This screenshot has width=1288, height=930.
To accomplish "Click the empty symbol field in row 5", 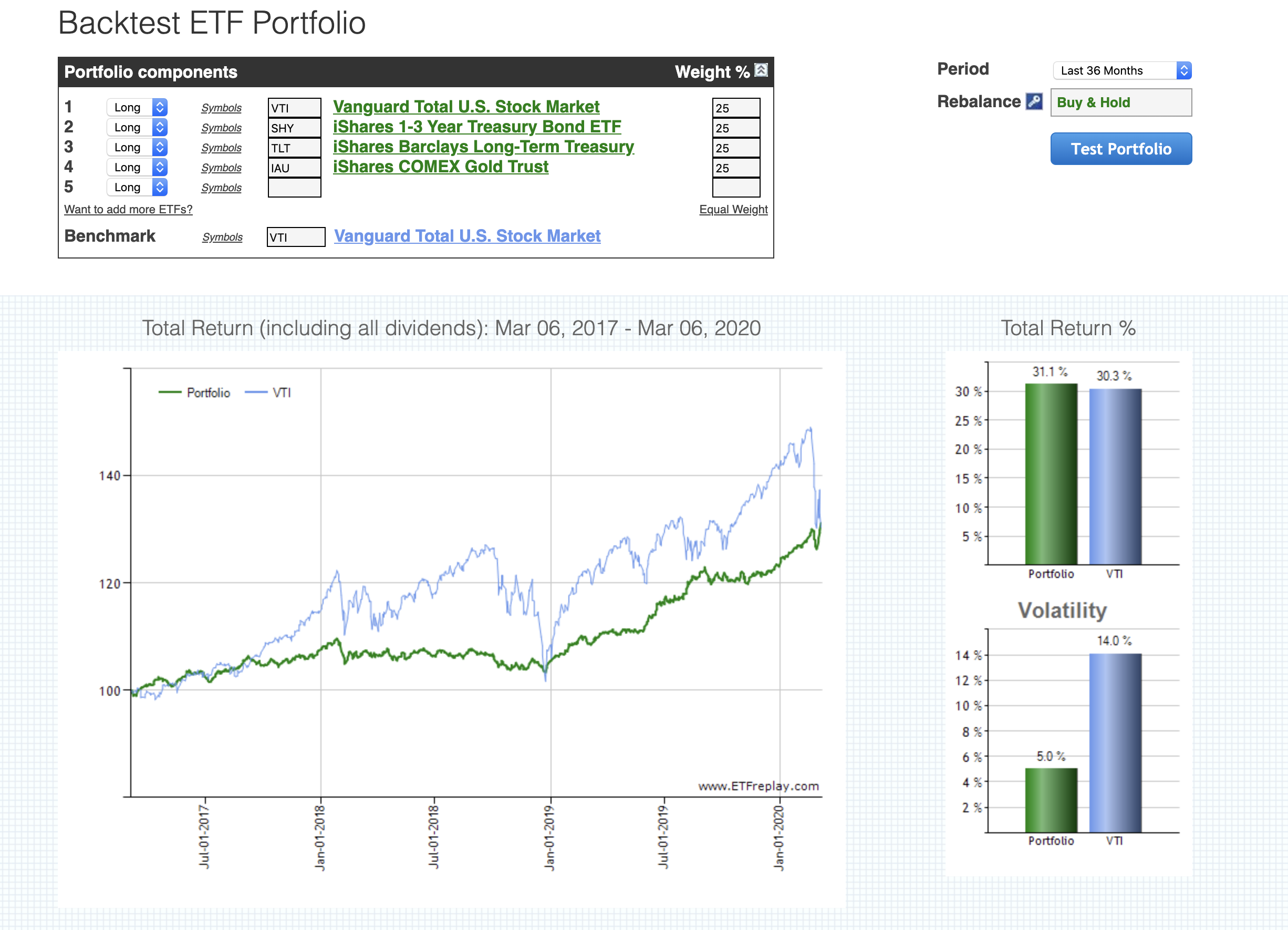I will [294, 188].
